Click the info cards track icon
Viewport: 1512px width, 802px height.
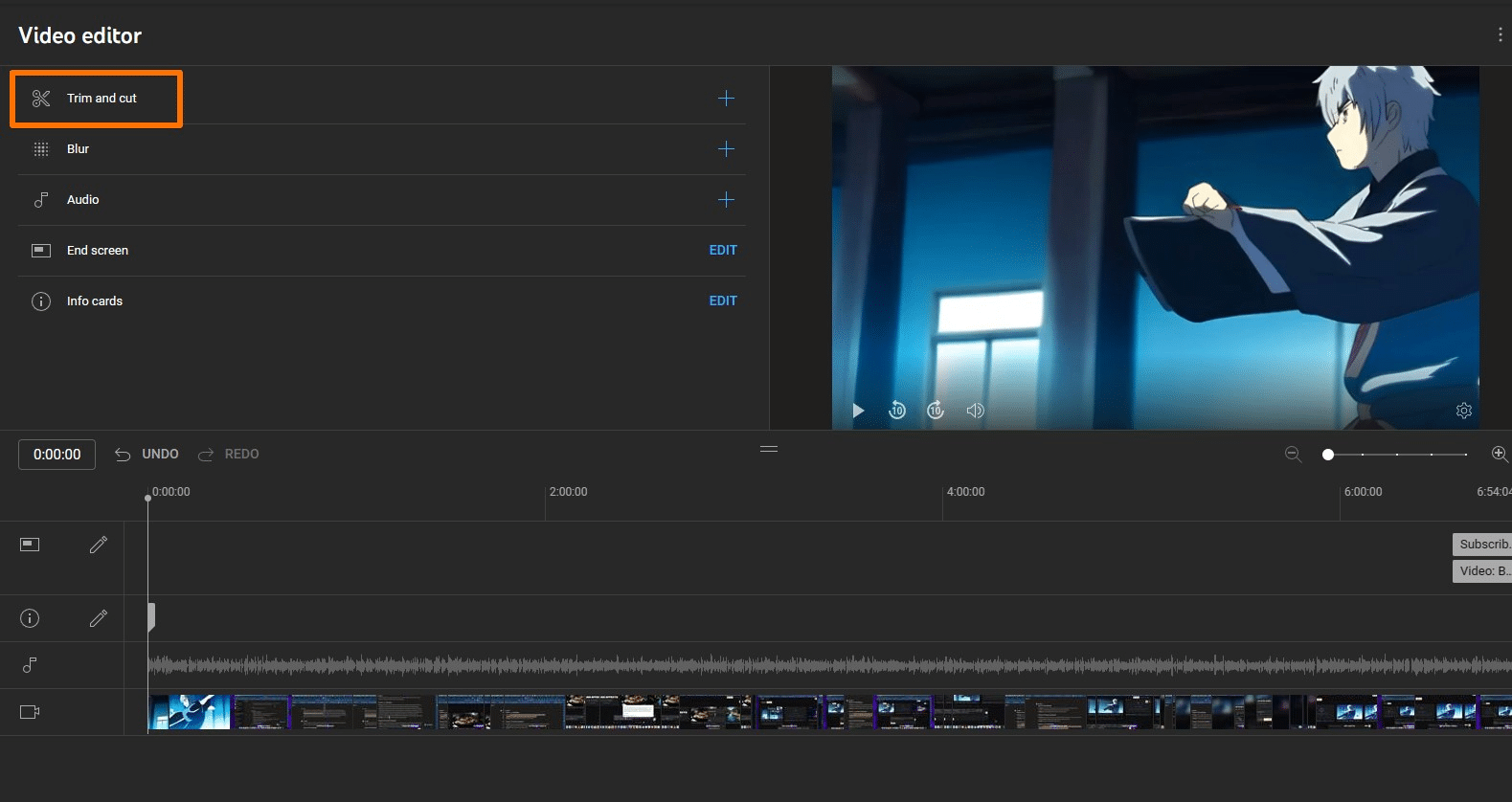pos(30,618)
